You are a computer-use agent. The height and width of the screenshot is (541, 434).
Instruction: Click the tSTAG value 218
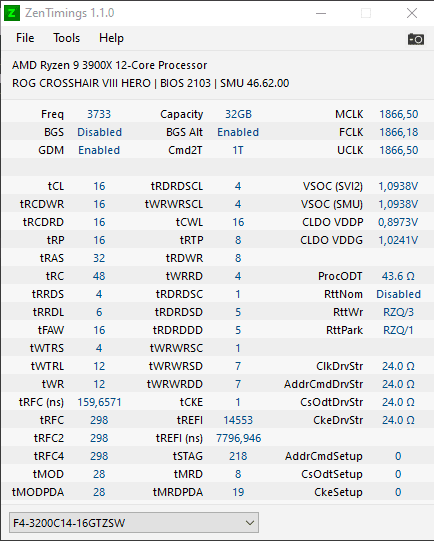tap(238, 456)
